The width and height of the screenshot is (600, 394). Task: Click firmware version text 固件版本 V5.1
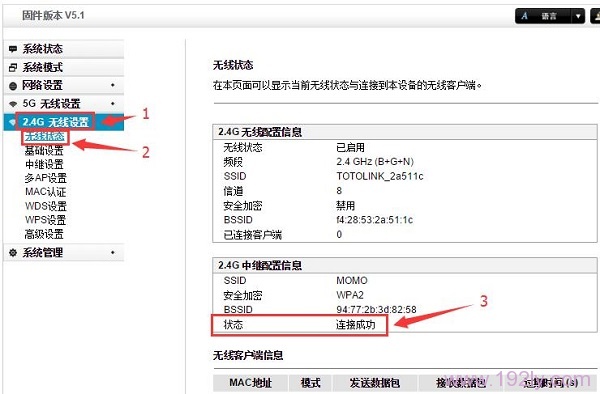pos(53,15)
